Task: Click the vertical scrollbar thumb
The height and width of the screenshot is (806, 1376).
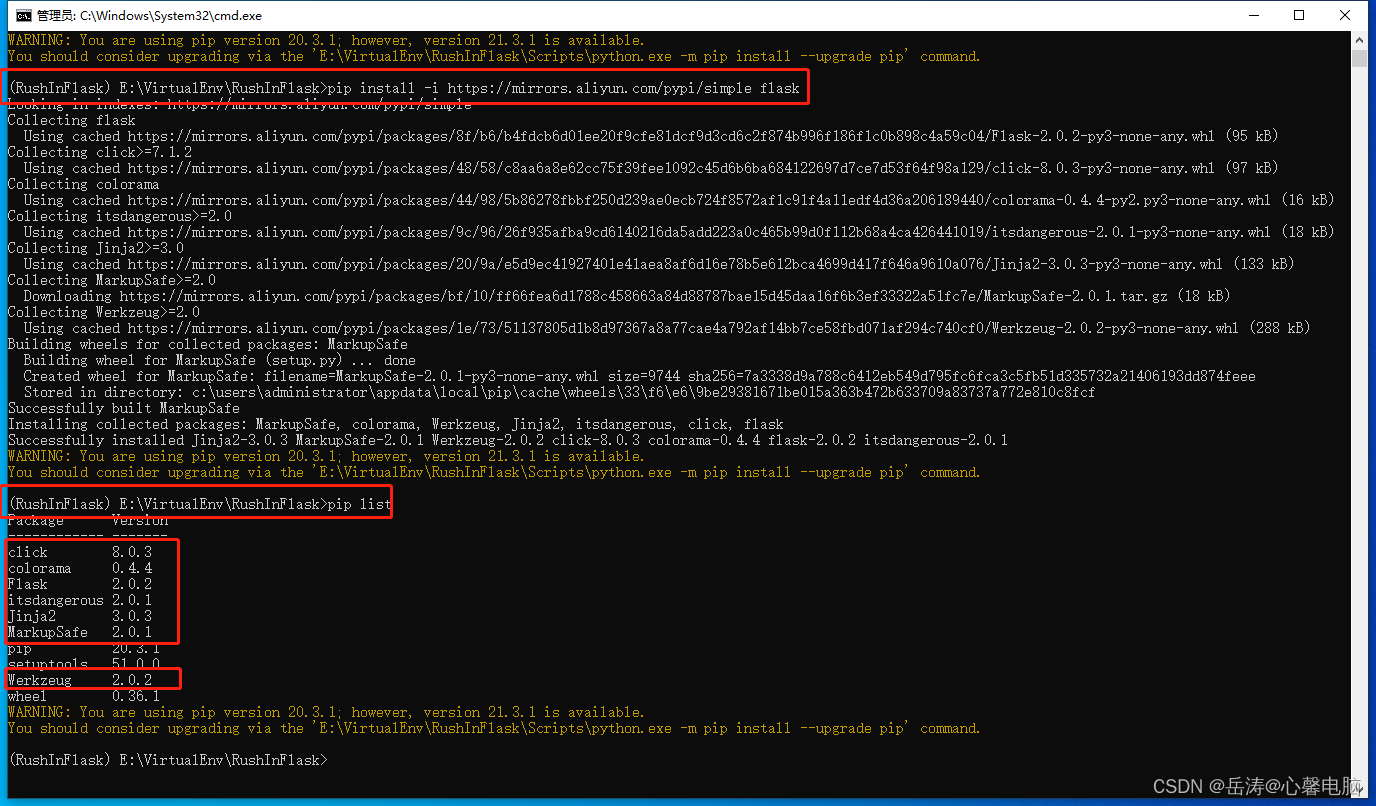Action: (1359, 57)
